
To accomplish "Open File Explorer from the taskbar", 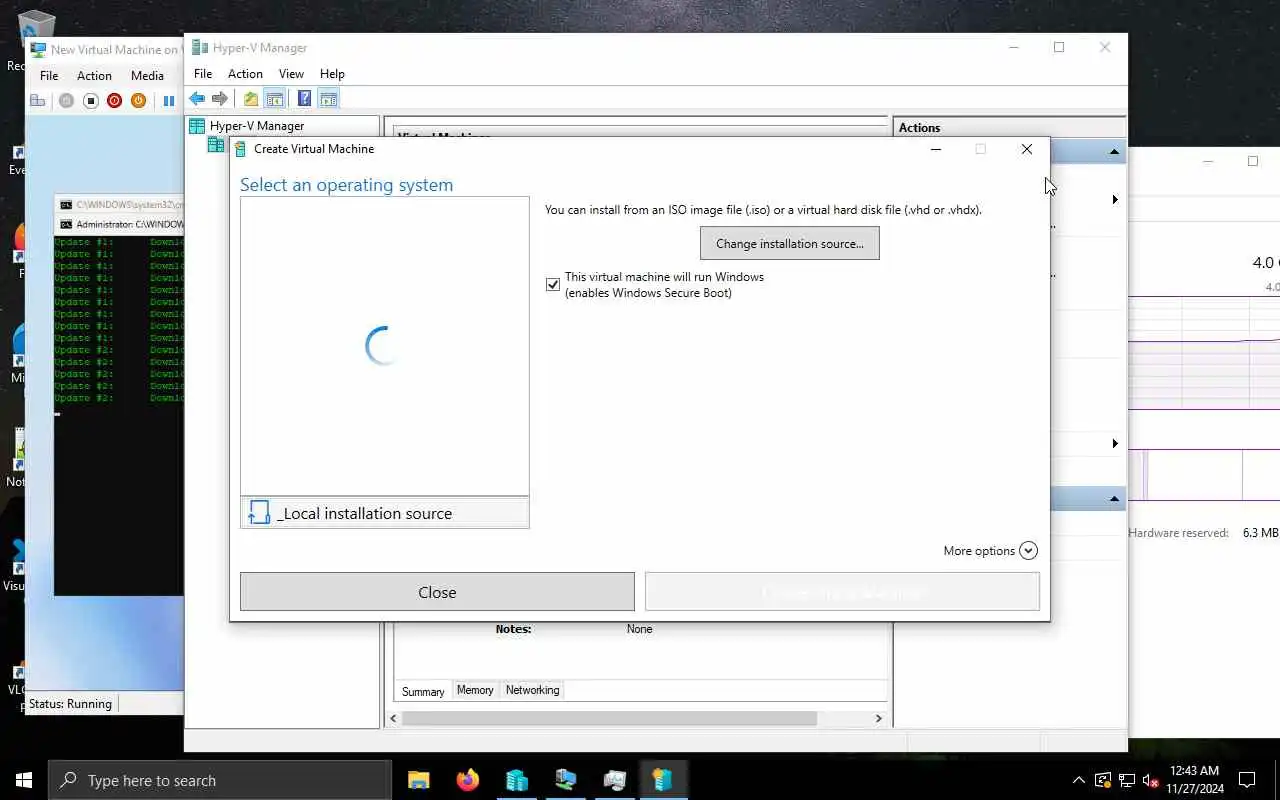I will tap(418, 780).
